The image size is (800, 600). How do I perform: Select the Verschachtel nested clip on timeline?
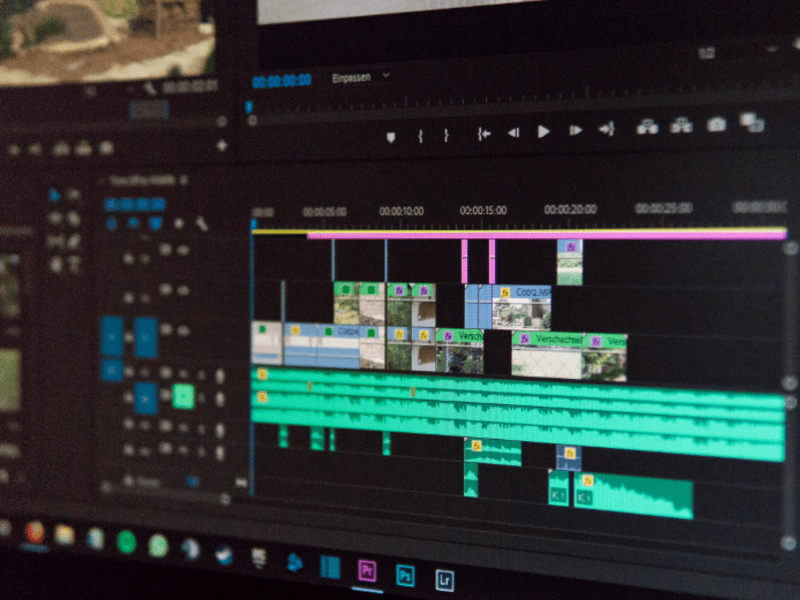click(x=546, y=340)
